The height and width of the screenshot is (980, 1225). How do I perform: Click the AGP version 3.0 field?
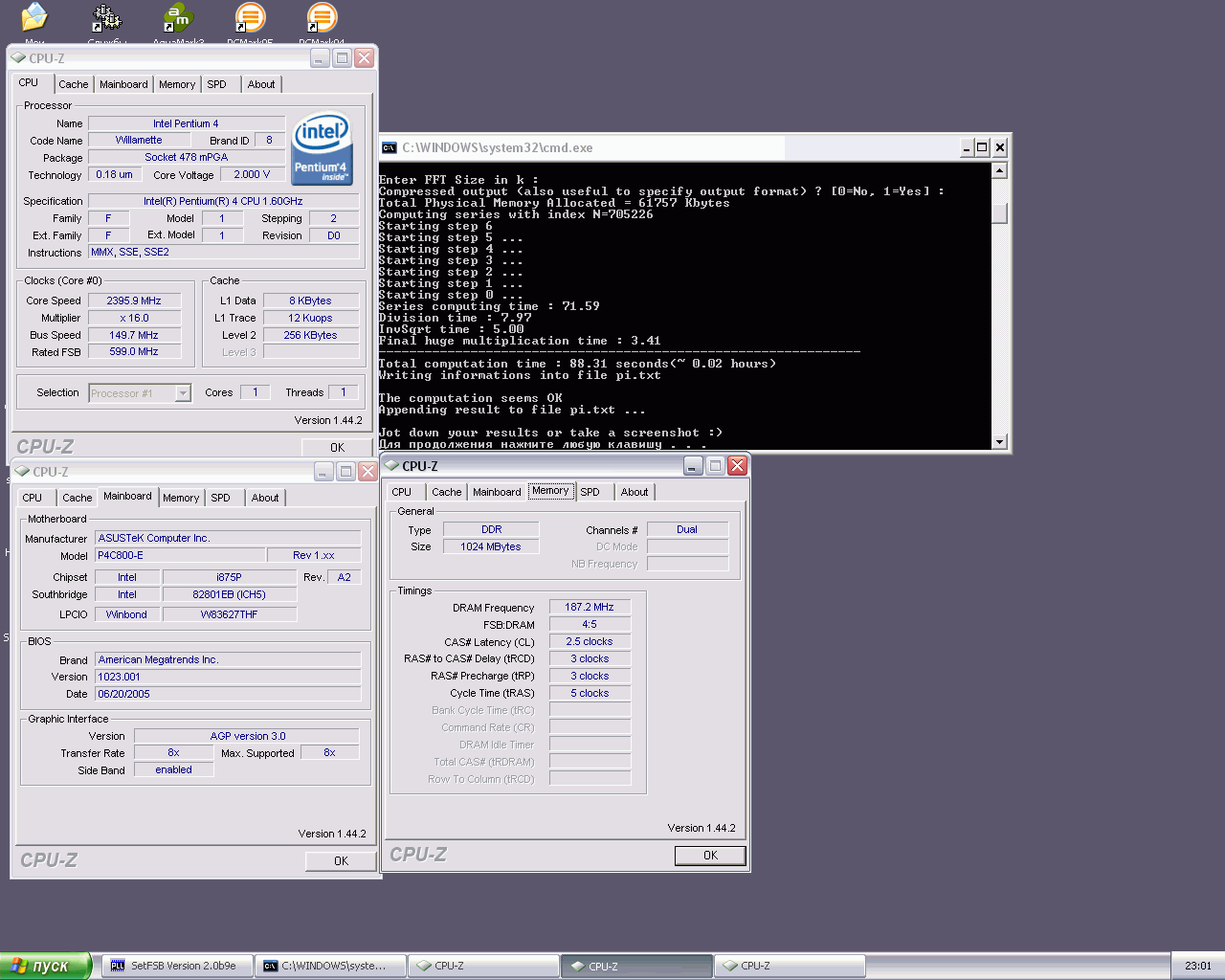(247, 736)
